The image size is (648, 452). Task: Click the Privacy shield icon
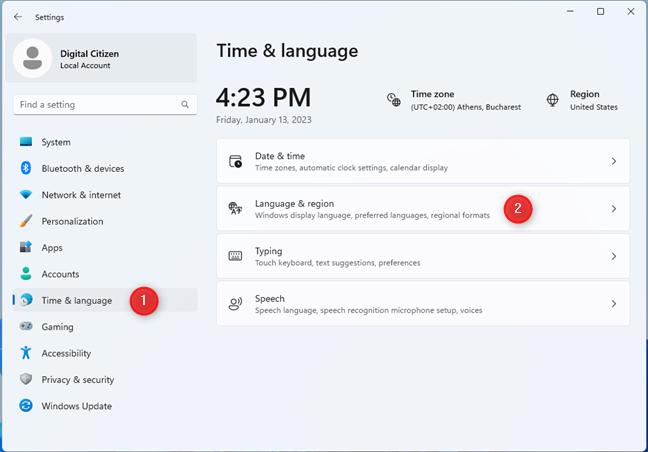pyautogui.click(x=26, y=379)
